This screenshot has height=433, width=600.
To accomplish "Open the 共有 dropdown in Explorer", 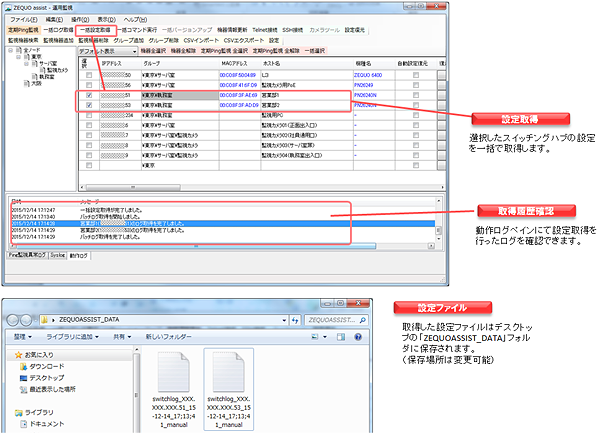I will (122, 337).
